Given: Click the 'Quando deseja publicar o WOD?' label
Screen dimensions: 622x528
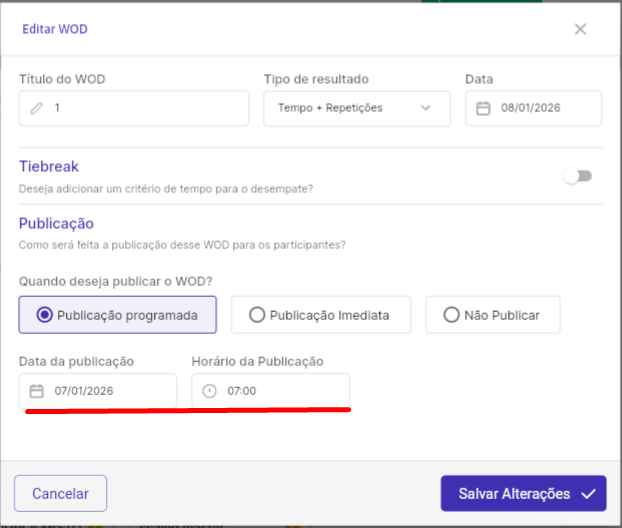Looking at the screenshot, I should (115, 282).
